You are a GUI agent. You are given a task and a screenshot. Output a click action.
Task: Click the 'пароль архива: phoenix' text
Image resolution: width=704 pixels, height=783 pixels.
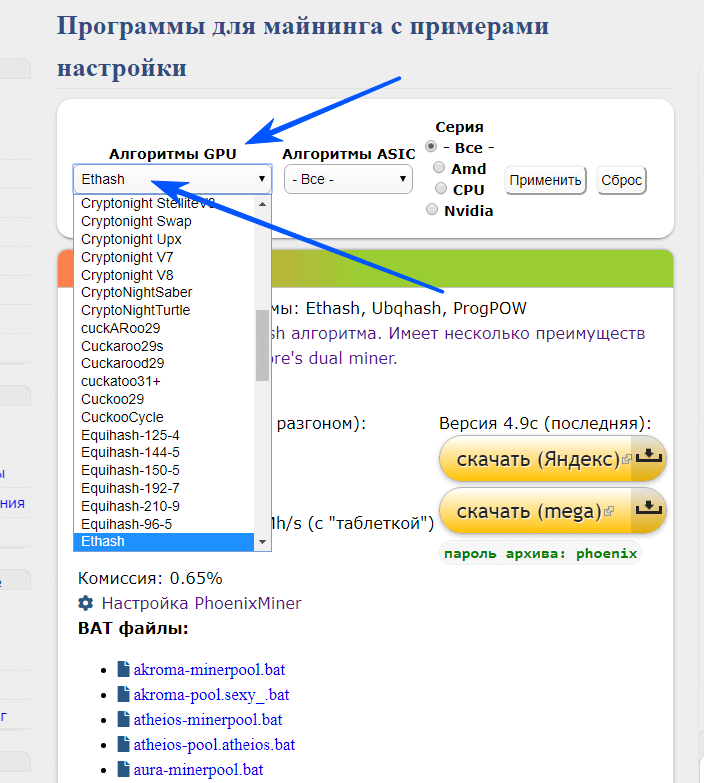(540, 553)
